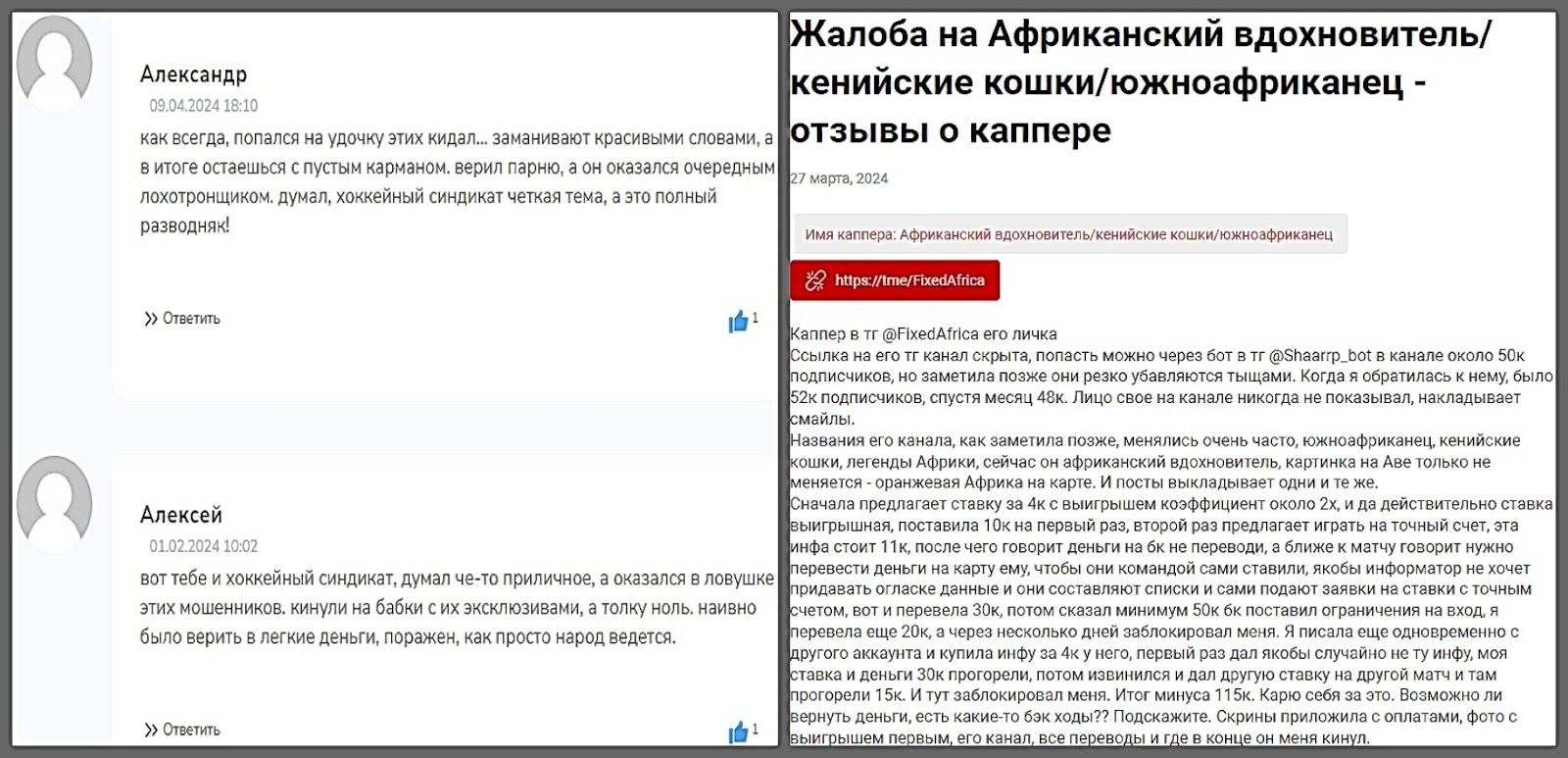Click the timestamp 01.02.2024 10:02
1568x758 pixels.
204,546
